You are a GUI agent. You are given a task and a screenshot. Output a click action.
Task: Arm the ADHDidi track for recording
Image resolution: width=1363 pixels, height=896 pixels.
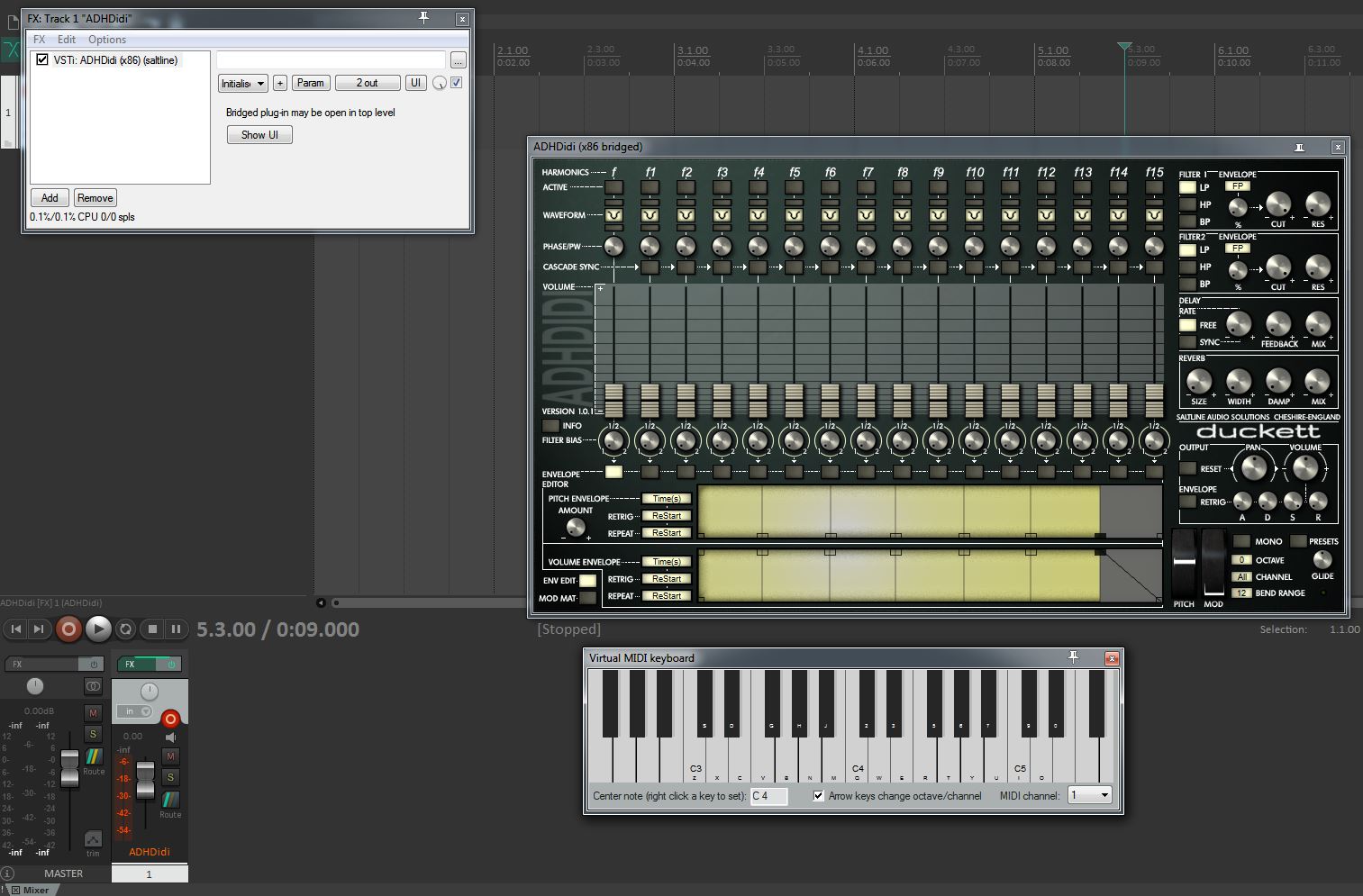(170, 718)
